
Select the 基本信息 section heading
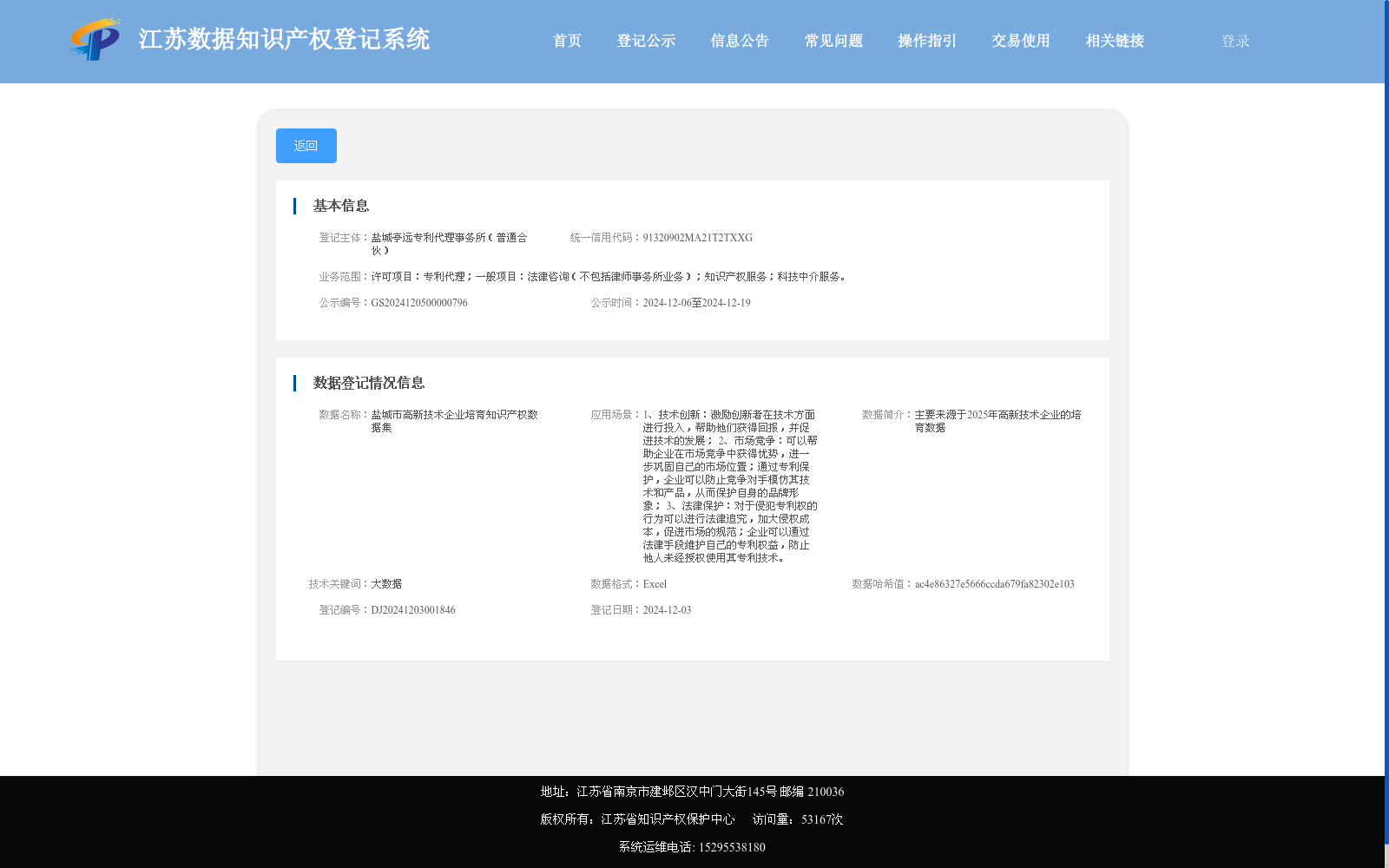[x=341, y=206]
